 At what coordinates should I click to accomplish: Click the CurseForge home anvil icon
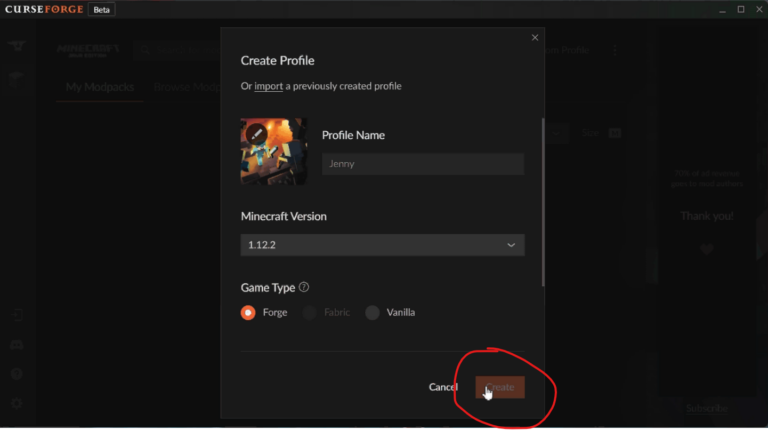(x=17, y=47)
